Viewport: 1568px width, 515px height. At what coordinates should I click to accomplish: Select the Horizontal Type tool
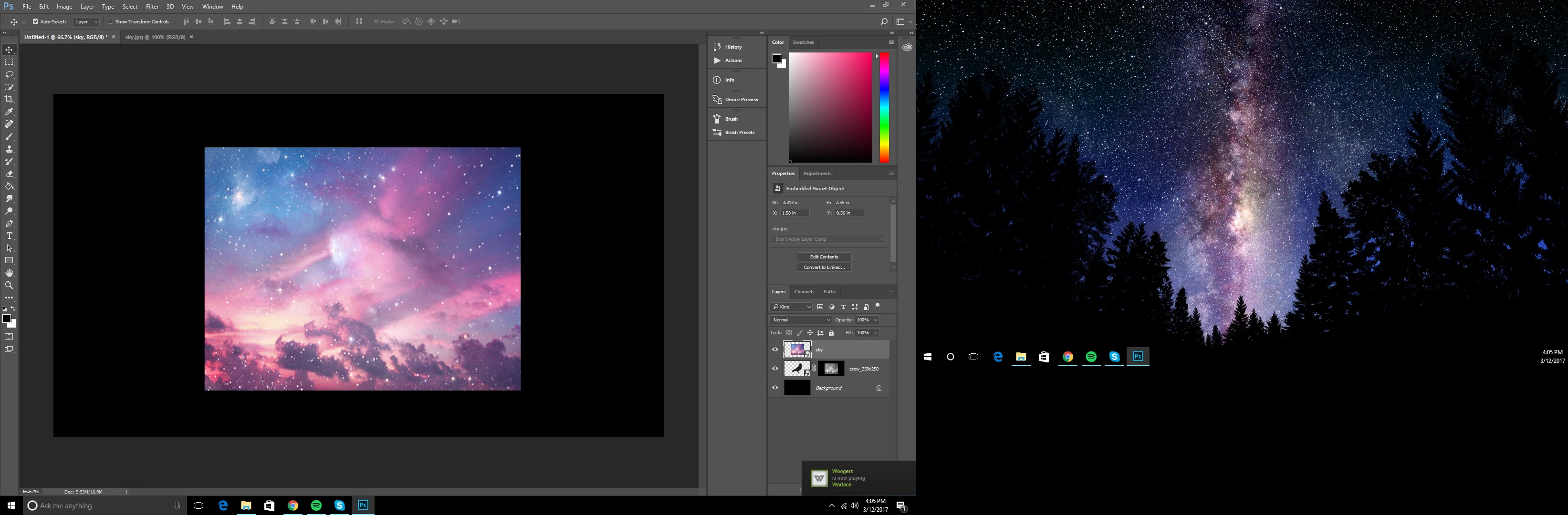point(9,236)
